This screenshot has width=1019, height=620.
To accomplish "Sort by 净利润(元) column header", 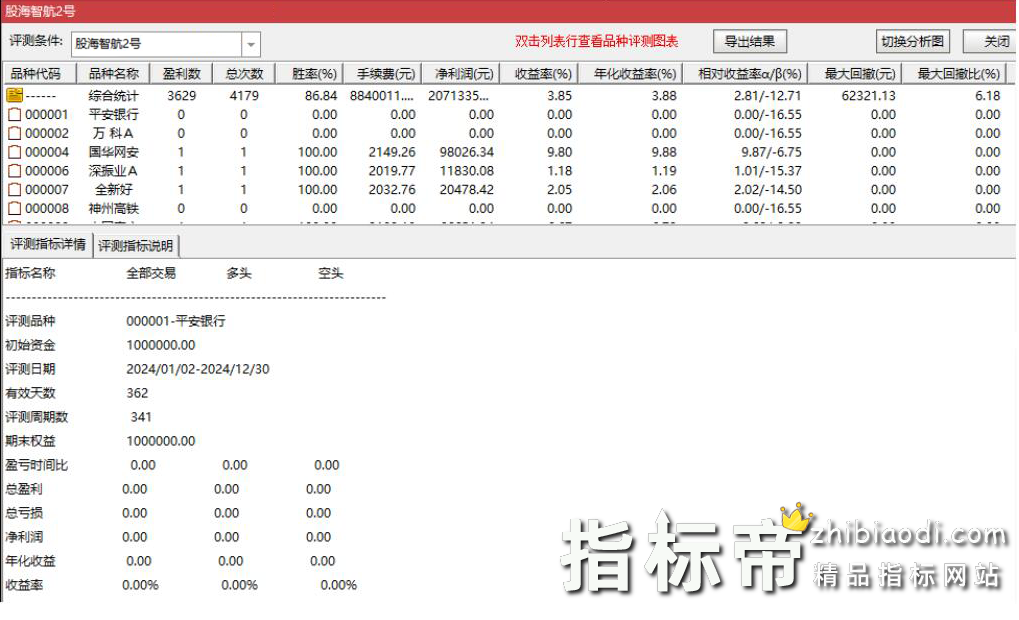I will tap(461, 73).
